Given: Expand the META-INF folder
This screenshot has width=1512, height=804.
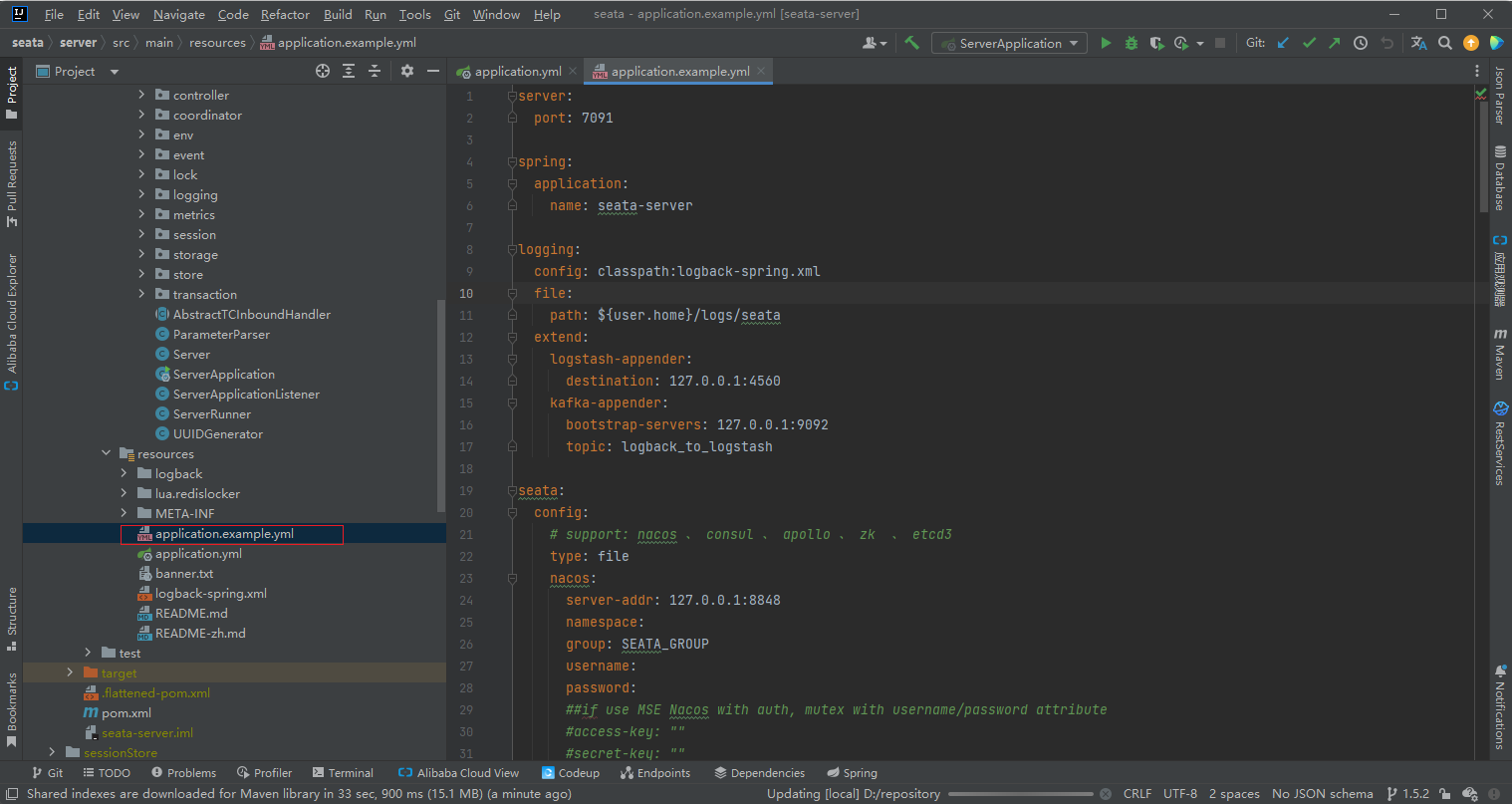Looking at the screenshot, I should pos(124,513).
